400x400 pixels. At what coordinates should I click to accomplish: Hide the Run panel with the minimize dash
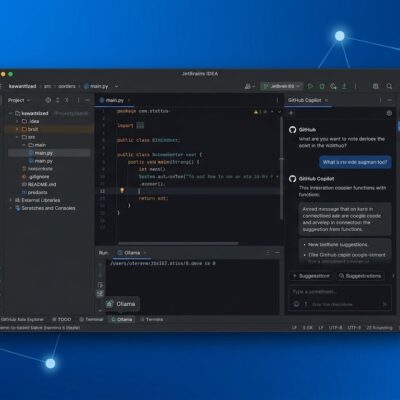(277, 253)
